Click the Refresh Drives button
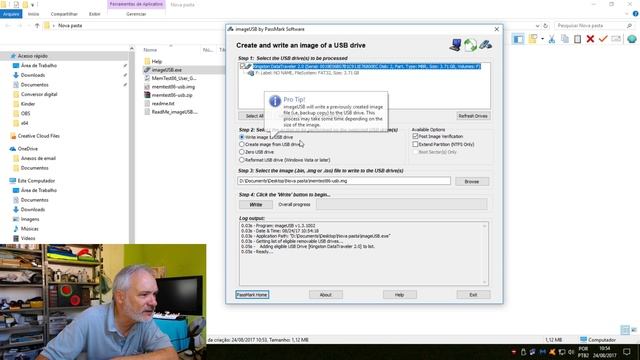The image size is (640, 360). (473, 116)
